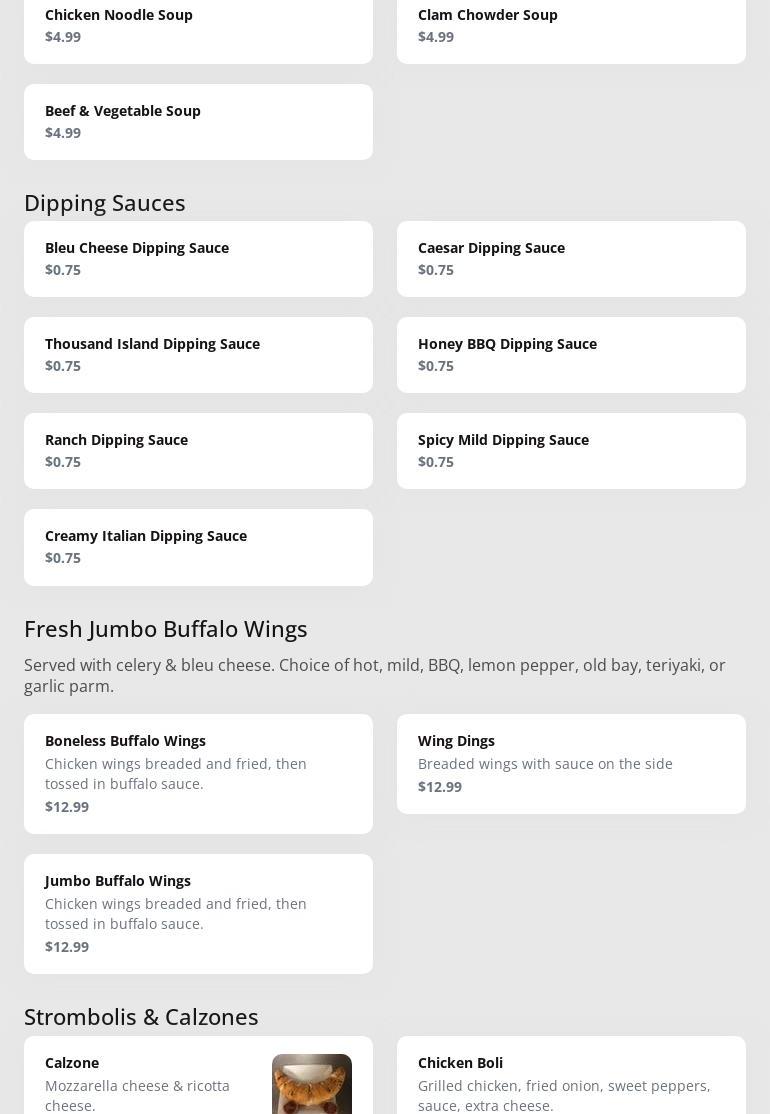Select the Wing Dings card
Viewport: 770px width, 1114px height.
tap(571, 763)
